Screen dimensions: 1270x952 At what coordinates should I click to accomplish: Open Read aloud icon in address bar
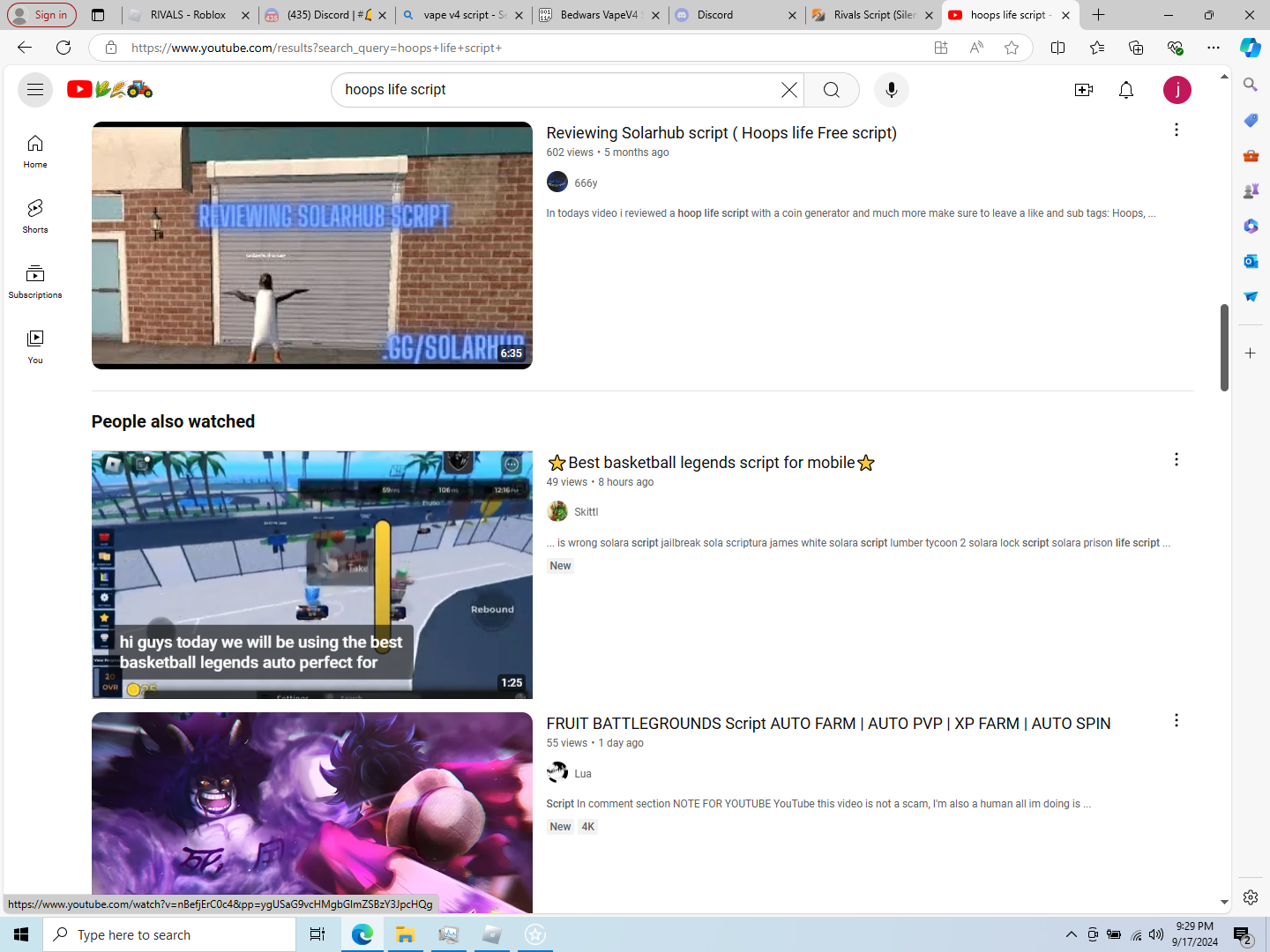(976, 48)
